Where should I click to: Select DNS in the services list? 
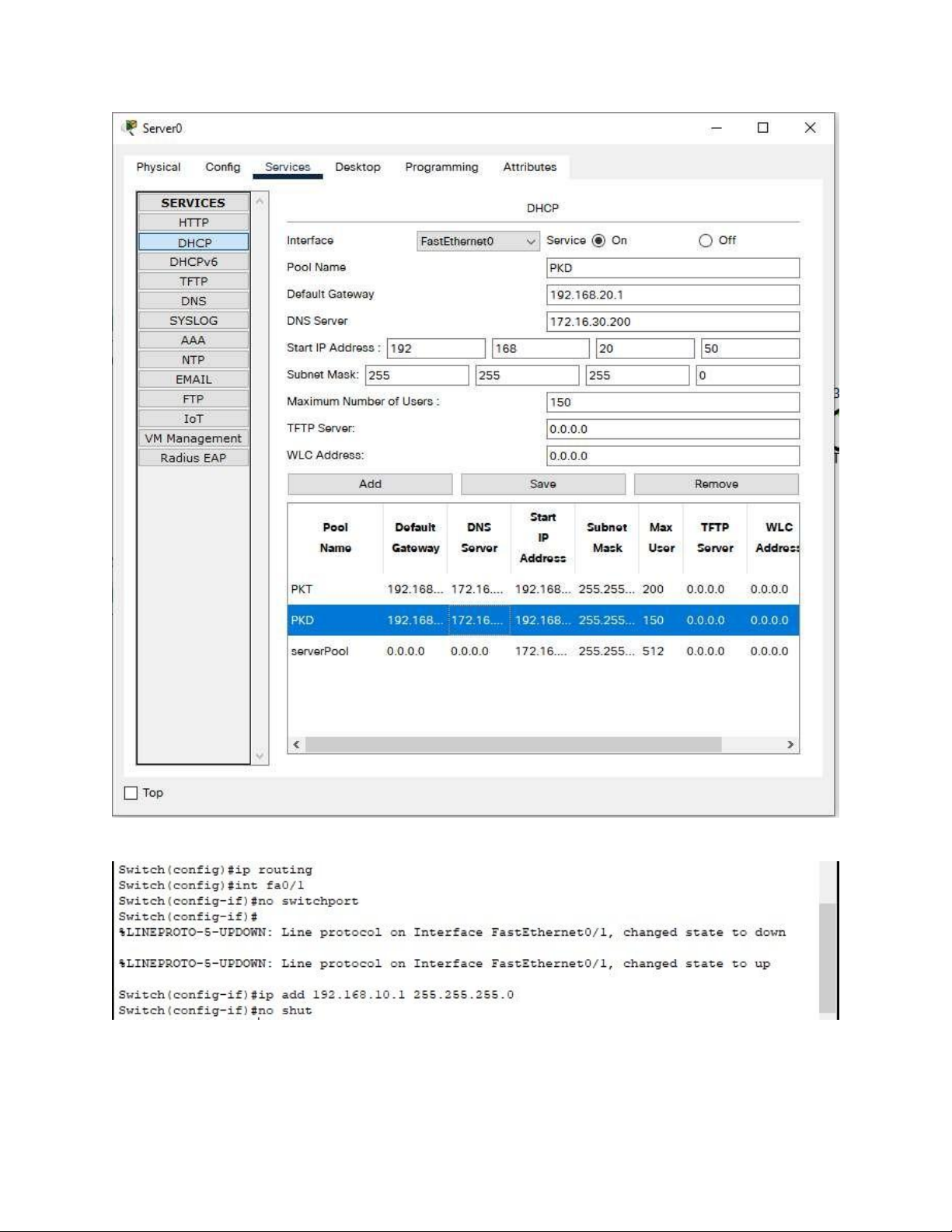pos(194,301)
